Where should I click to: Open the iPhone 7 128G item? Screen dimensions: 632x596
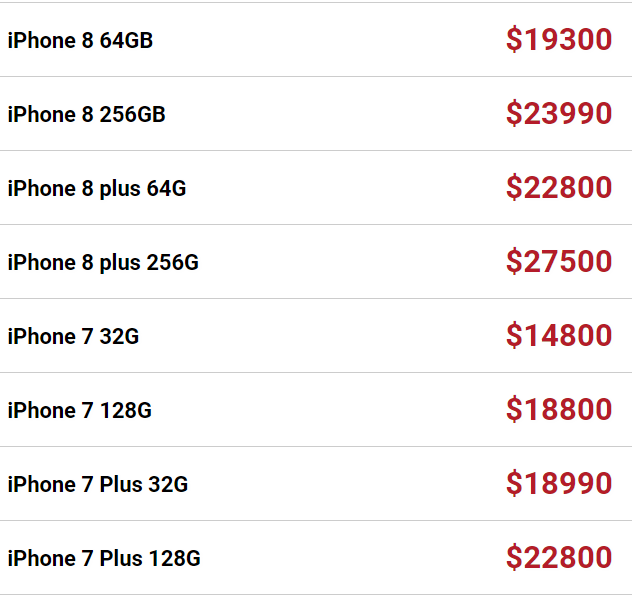(x=316, y=410)
